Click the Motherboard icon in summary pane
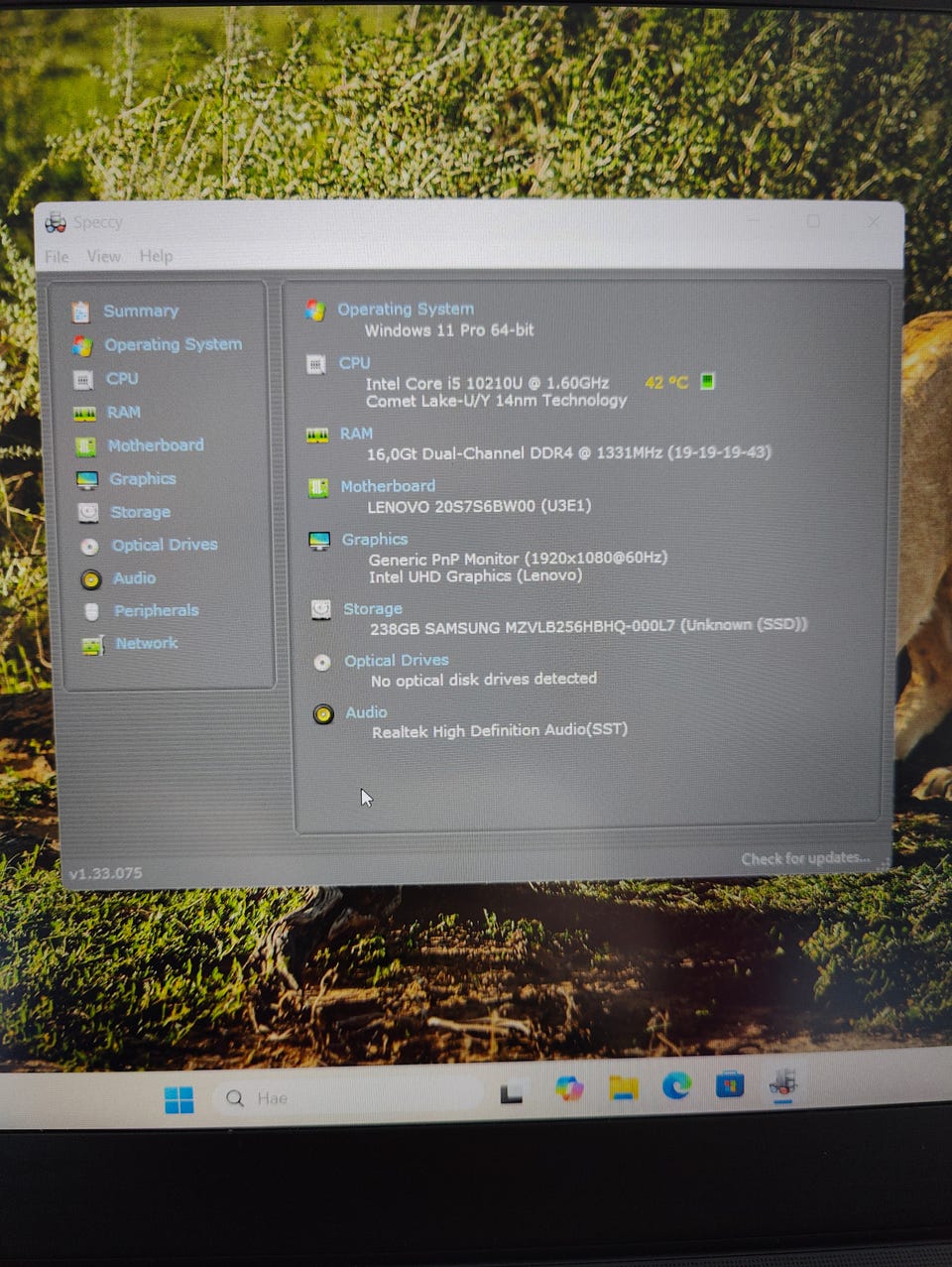This screenshot has width=952, height=1267. [318, 488]
